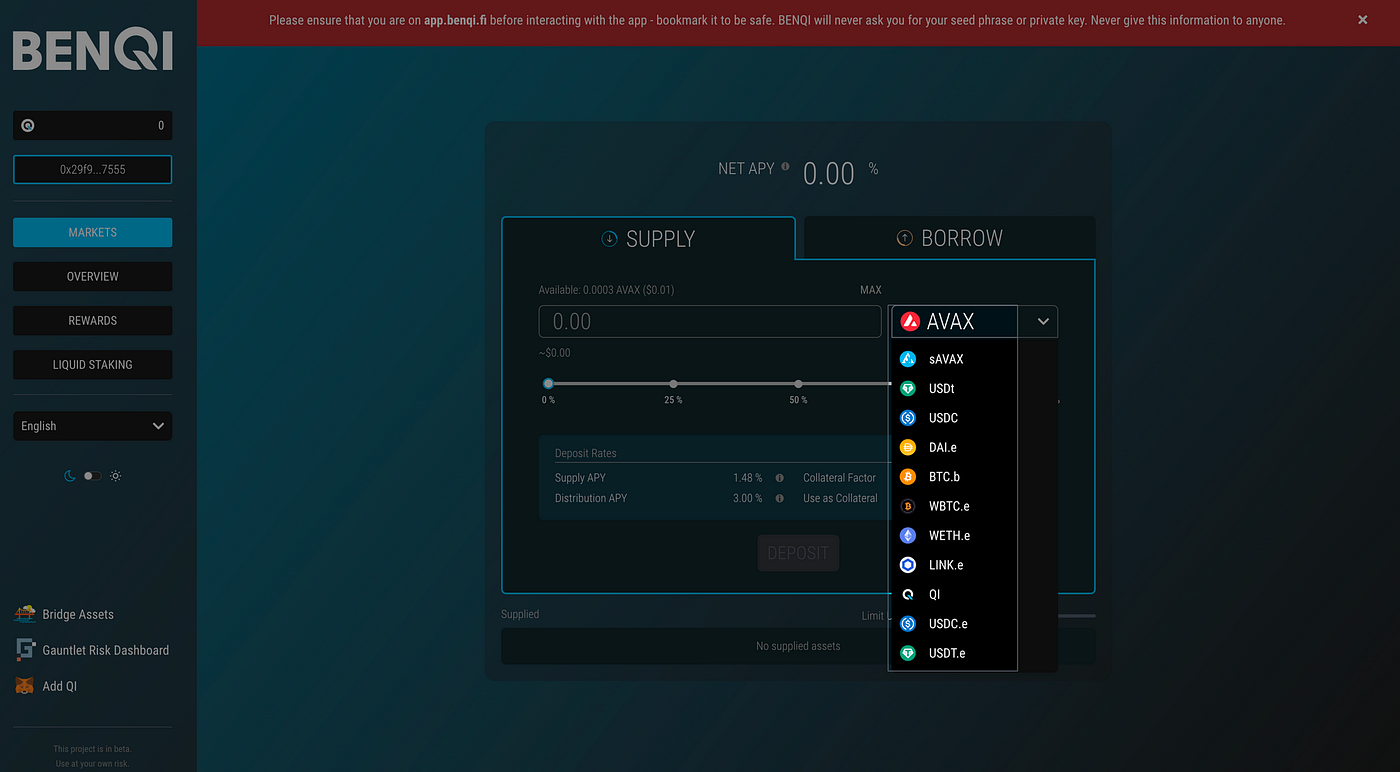Choose QI option in the list
This screenshot has width=1400, height=772.
(953, 594)
